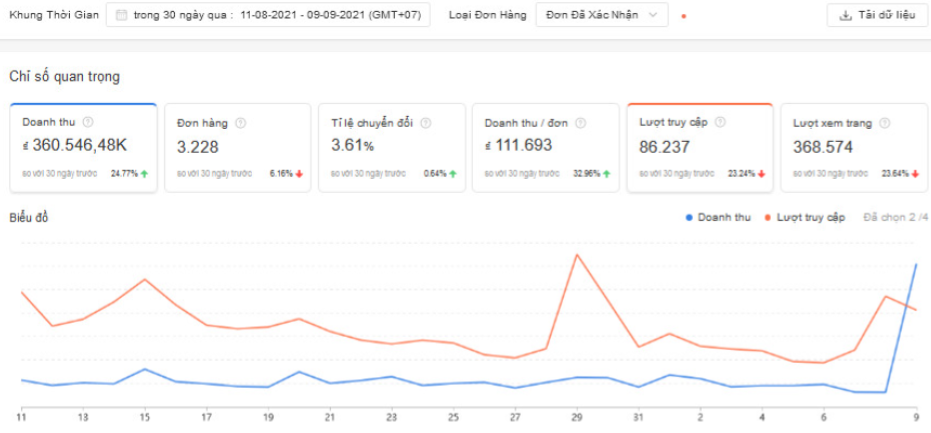Toggle the Doanh thu metric card

pyautogui.click(x=83, y=148)
